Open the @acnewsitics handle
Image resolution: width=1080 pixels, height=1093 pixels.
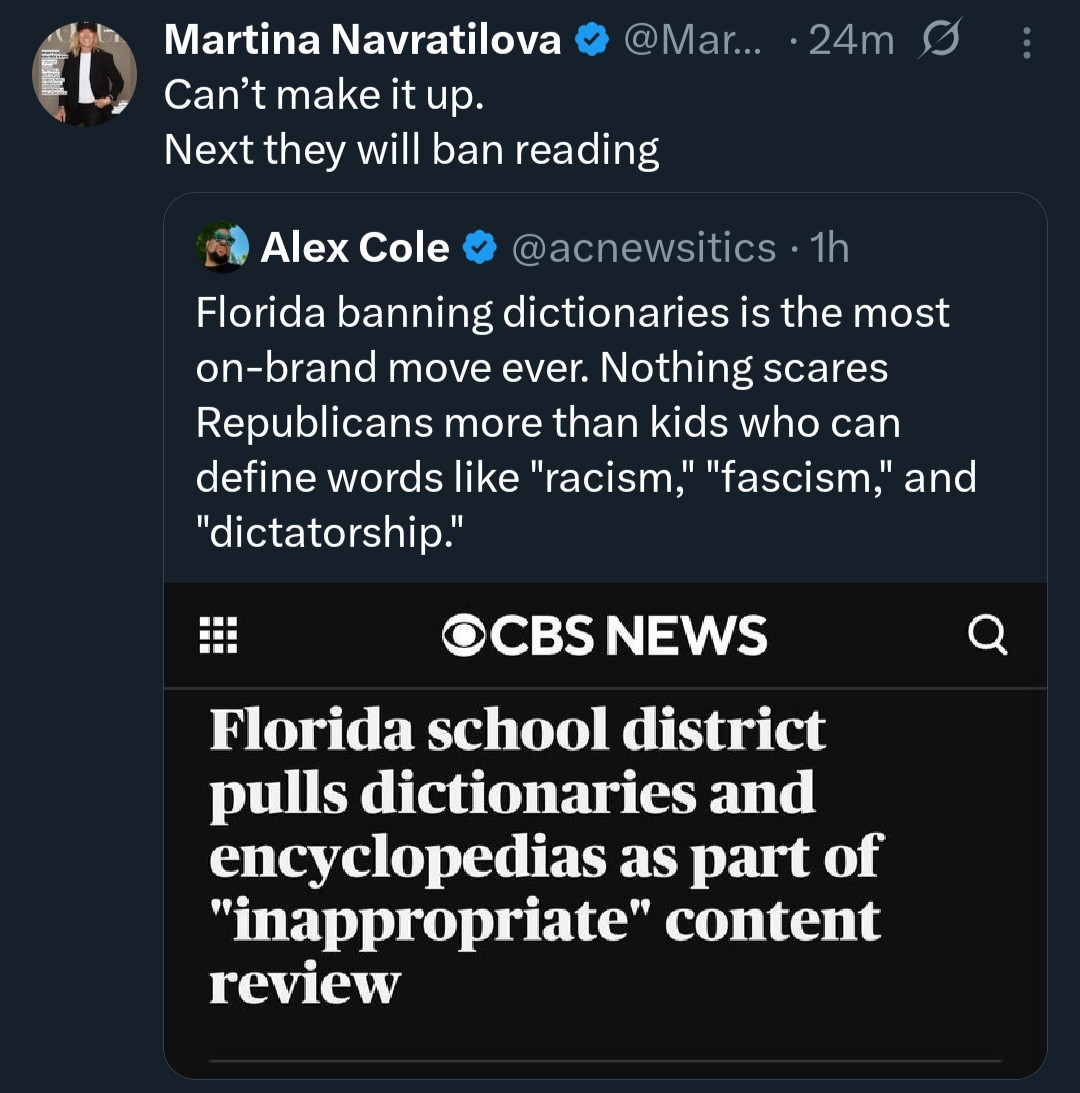(643, 248)
